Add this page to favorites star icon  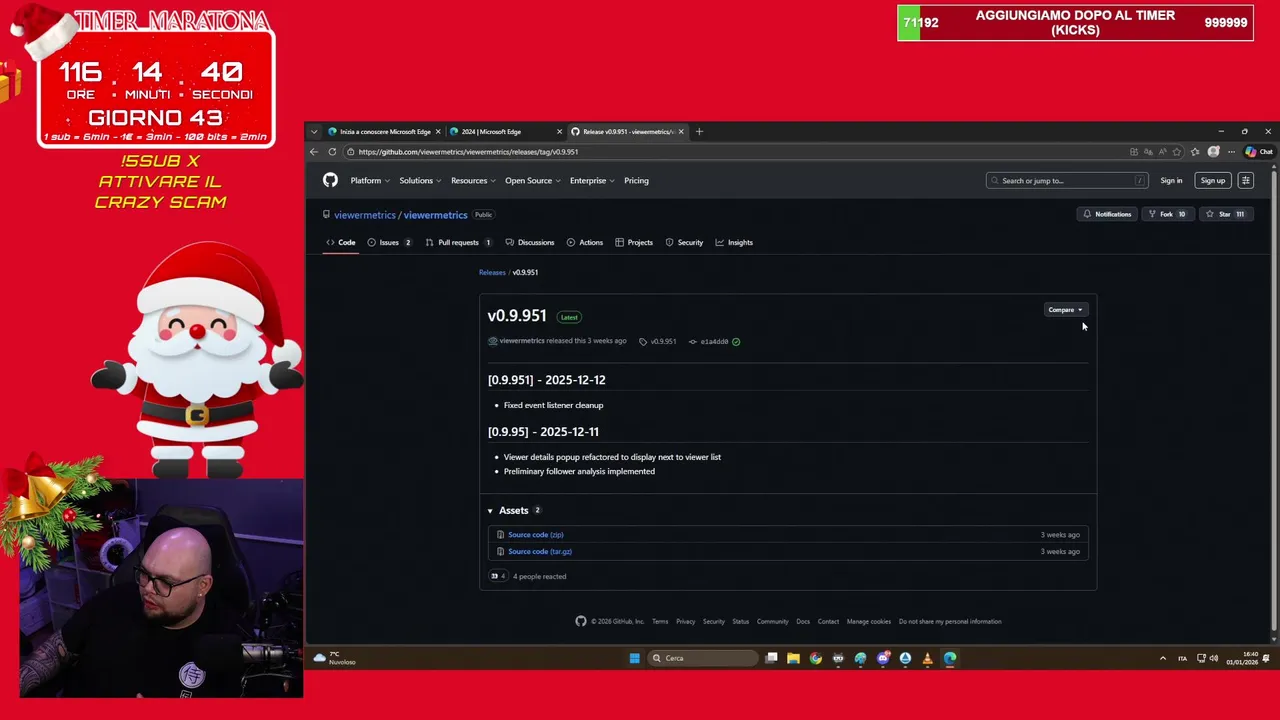click(x=1177, y=152)
